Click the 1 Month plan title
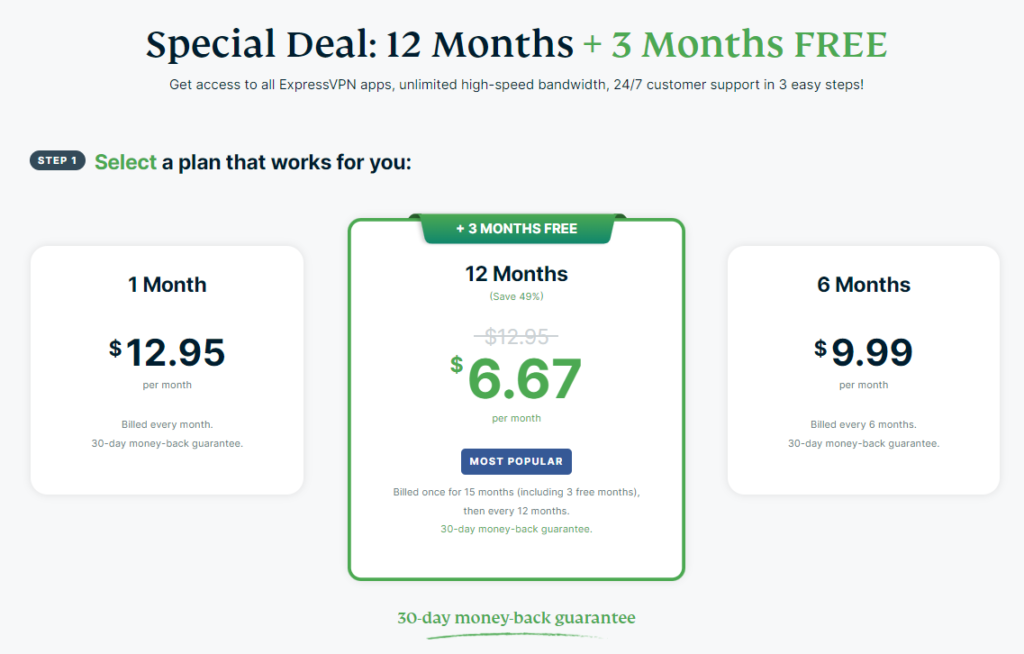The width and height of the screenshot is (1024, 654). [x=167, y=285]
